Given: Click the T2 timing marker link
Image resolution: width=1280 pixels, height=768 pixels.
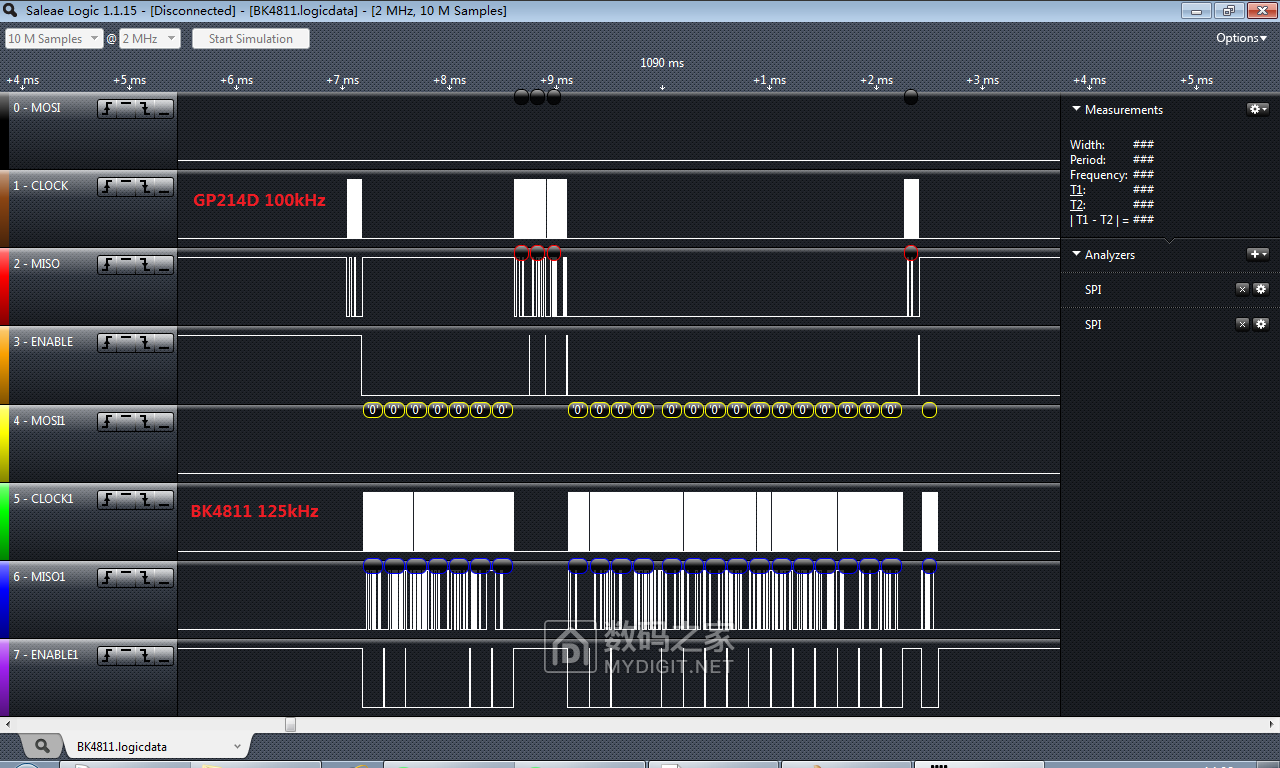Looking at the screenshot, I should (x=1077, y=205).
